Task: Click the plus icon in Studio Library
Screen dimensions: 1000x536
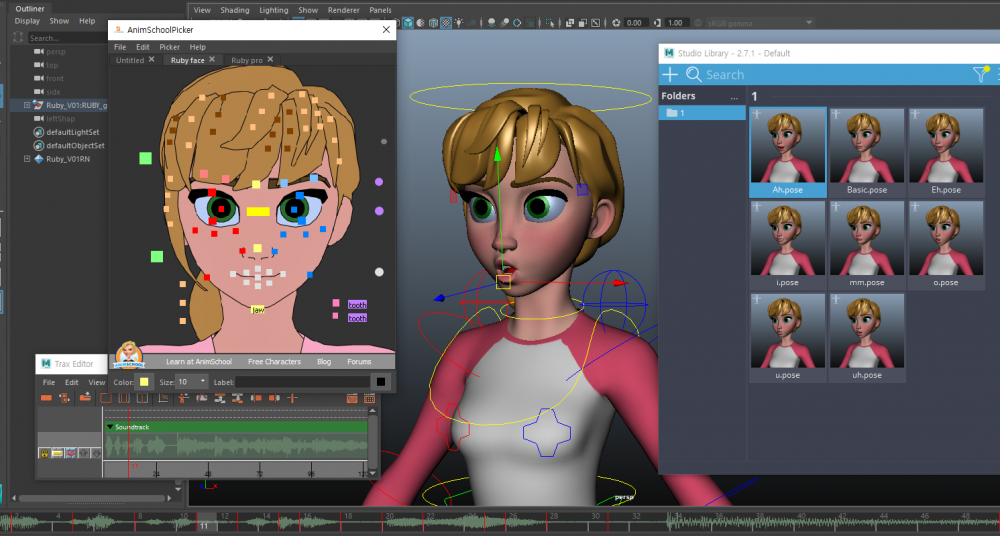Action: (670, 75)
